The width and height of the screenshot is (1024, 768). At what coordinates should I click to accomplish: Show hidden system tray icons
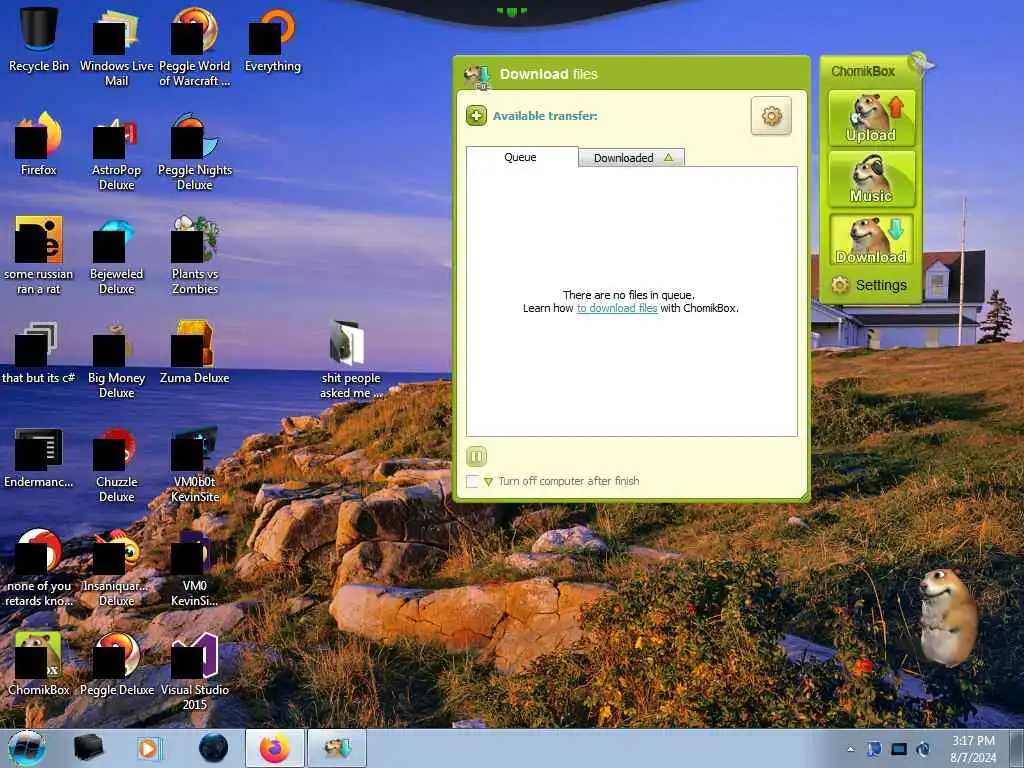click(x=850, y=749)
